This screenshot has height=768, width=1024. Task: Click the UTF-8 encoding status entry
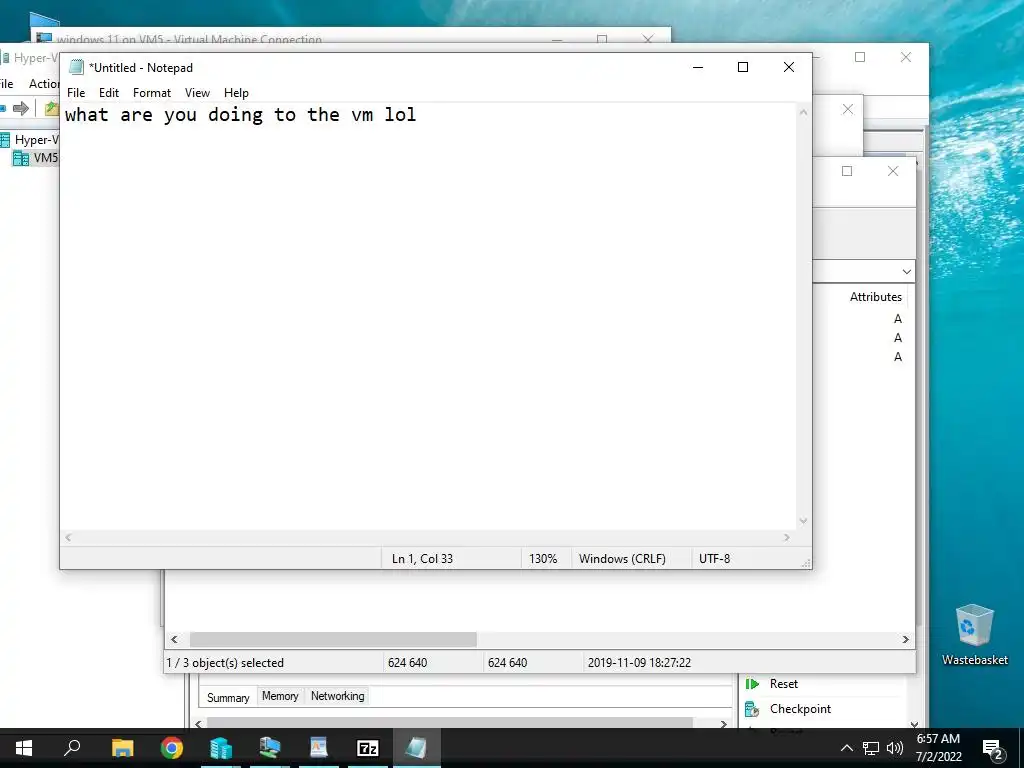[x=714, y=558]
